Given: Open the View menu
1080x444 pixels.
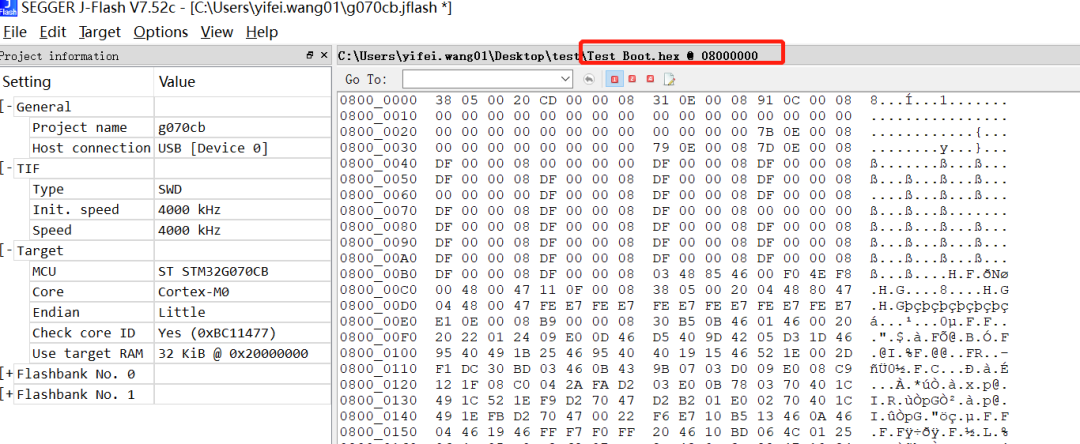Looking at the screenshot, I should [x=217, y=32].
